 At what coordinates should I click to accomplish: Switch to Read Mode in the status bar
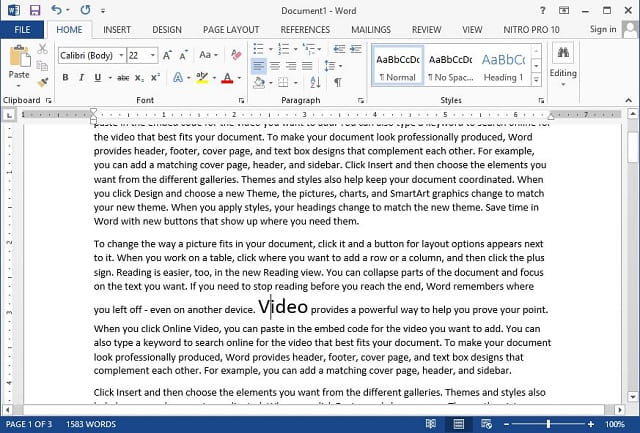(431, 424)
